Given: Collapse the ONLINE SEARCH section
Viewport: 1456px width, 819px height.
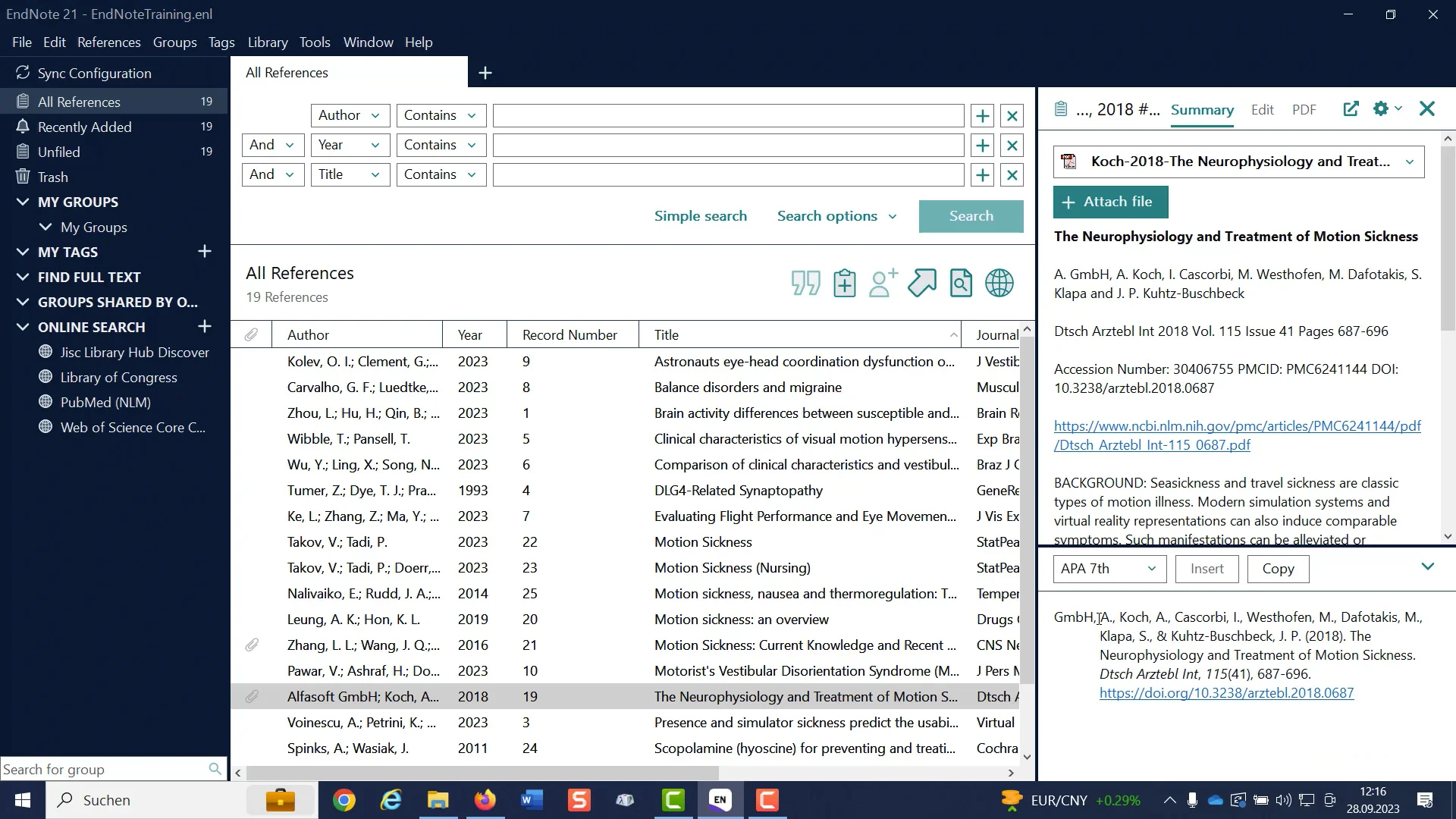Looking at the screenshot, I should [23, 328].
